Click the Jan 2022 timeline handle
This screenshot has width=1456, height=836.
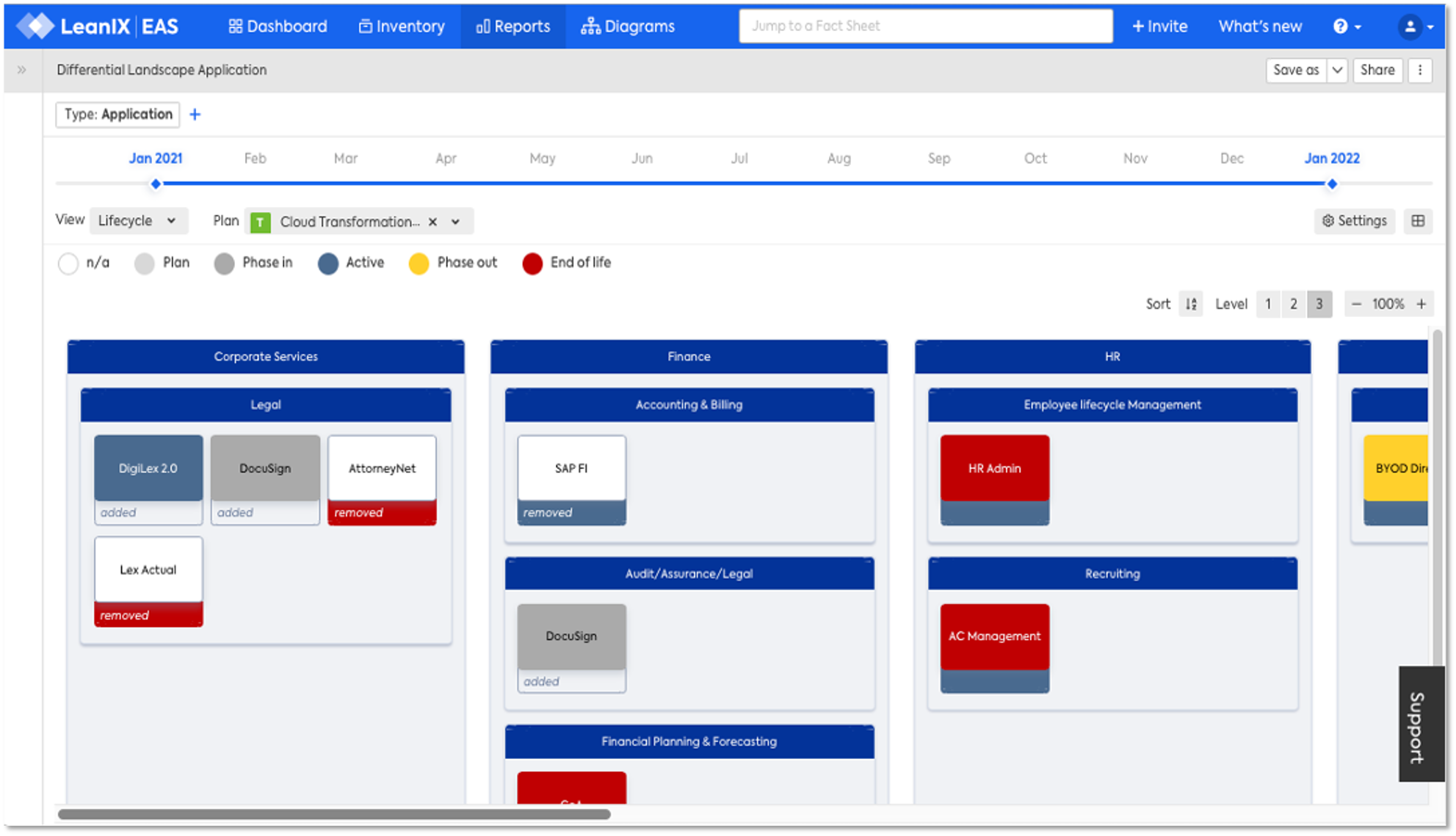pyautogui.click(x=1332, y=183)
